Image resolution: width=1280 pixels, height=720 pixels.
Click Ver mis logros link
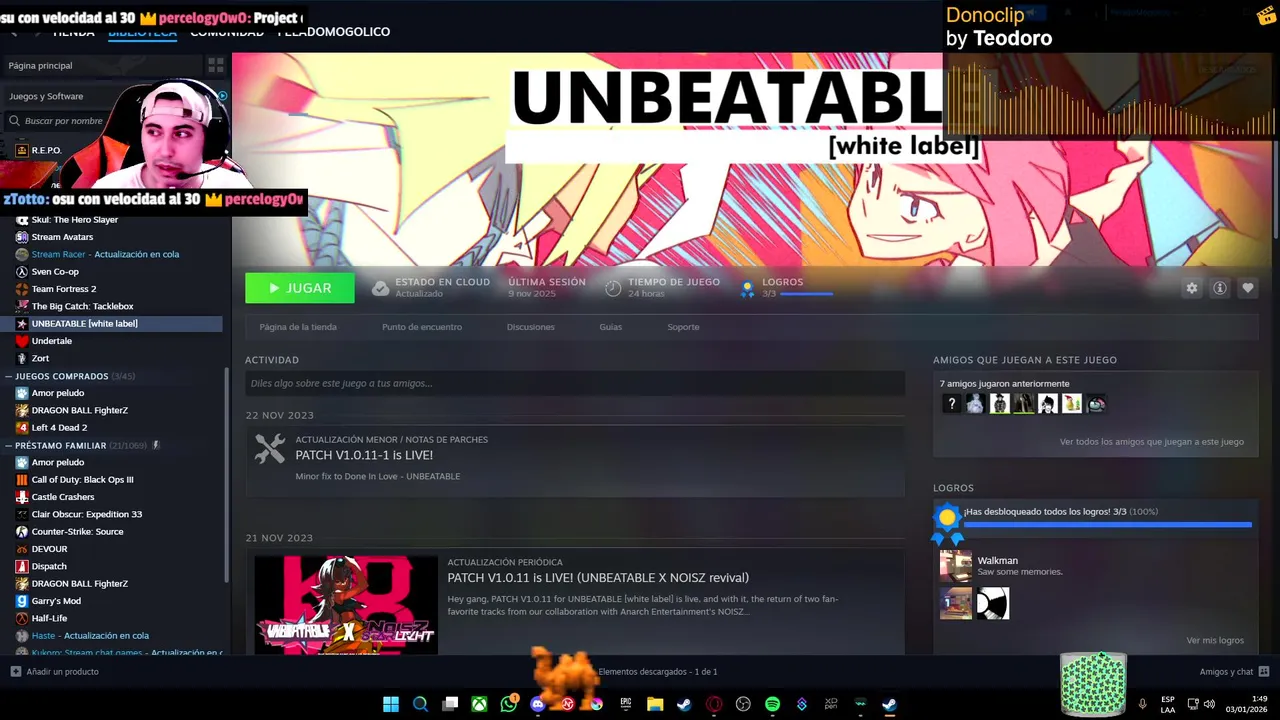(x=1215, y=640)
